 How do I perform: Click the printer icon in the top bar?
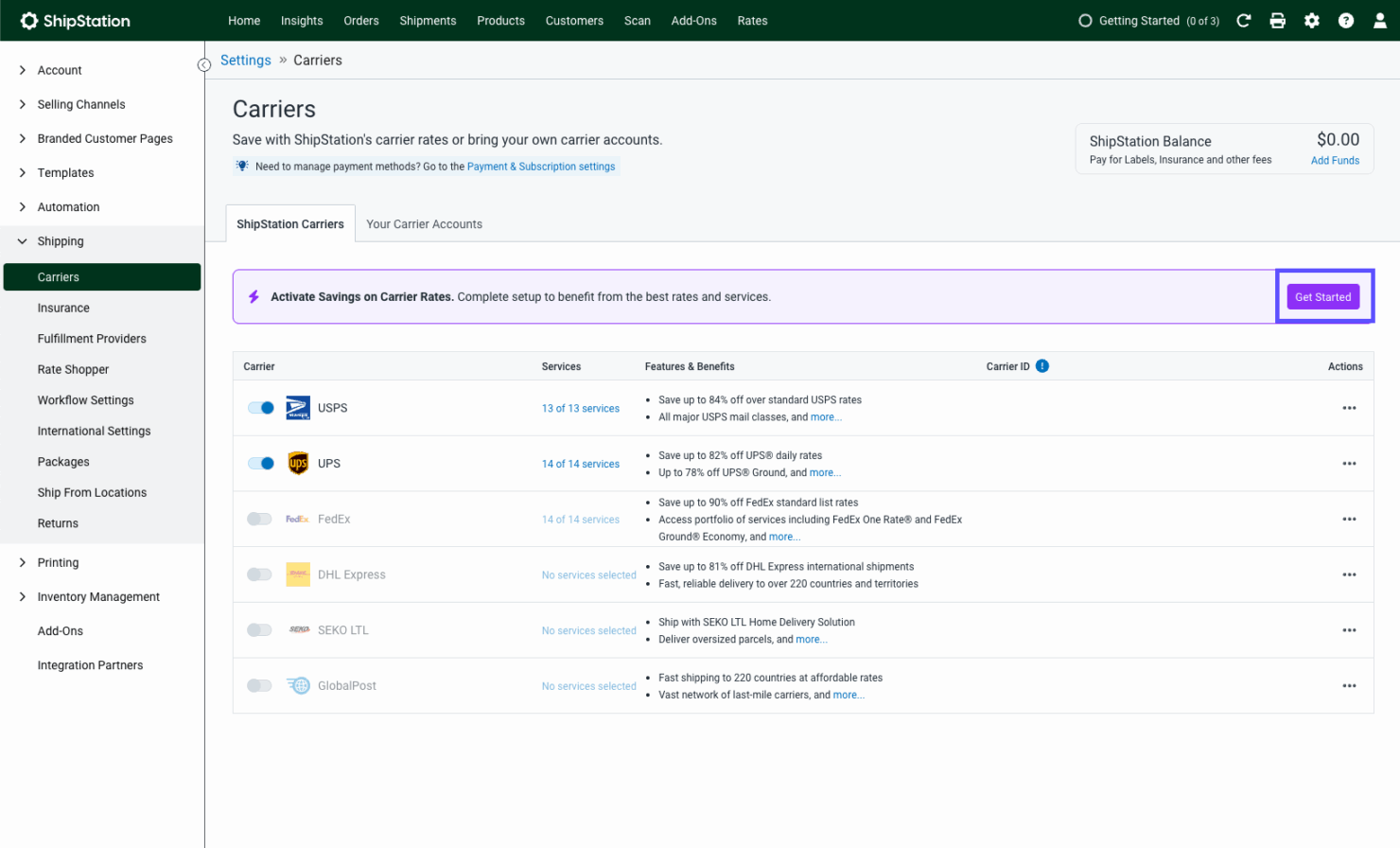(1278, 20)
